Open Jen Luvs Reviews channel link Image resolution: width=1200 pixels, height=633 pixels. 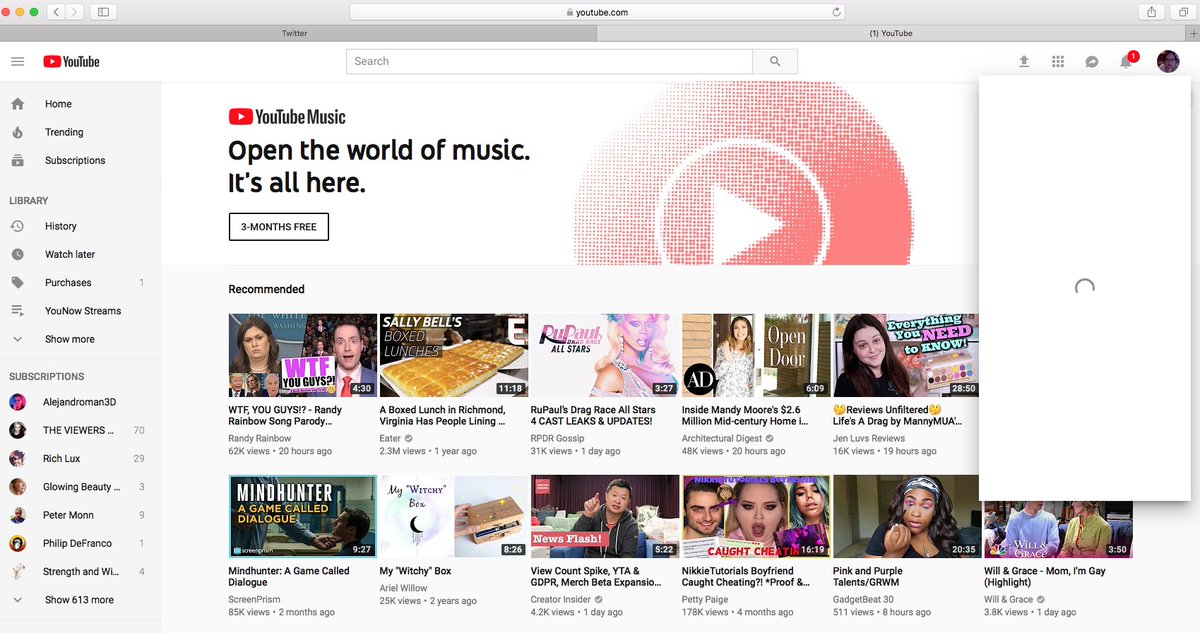point(869,438)
